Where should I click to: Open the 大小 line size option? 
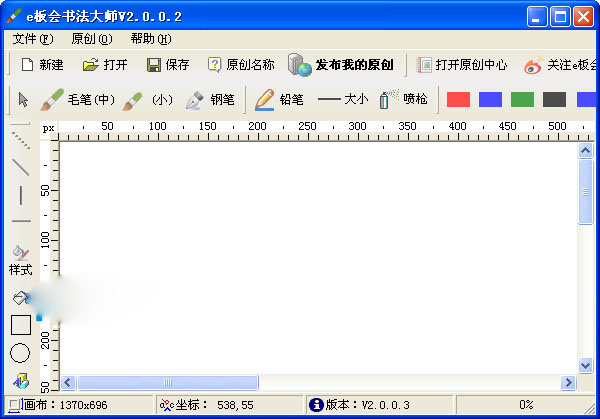343,99
